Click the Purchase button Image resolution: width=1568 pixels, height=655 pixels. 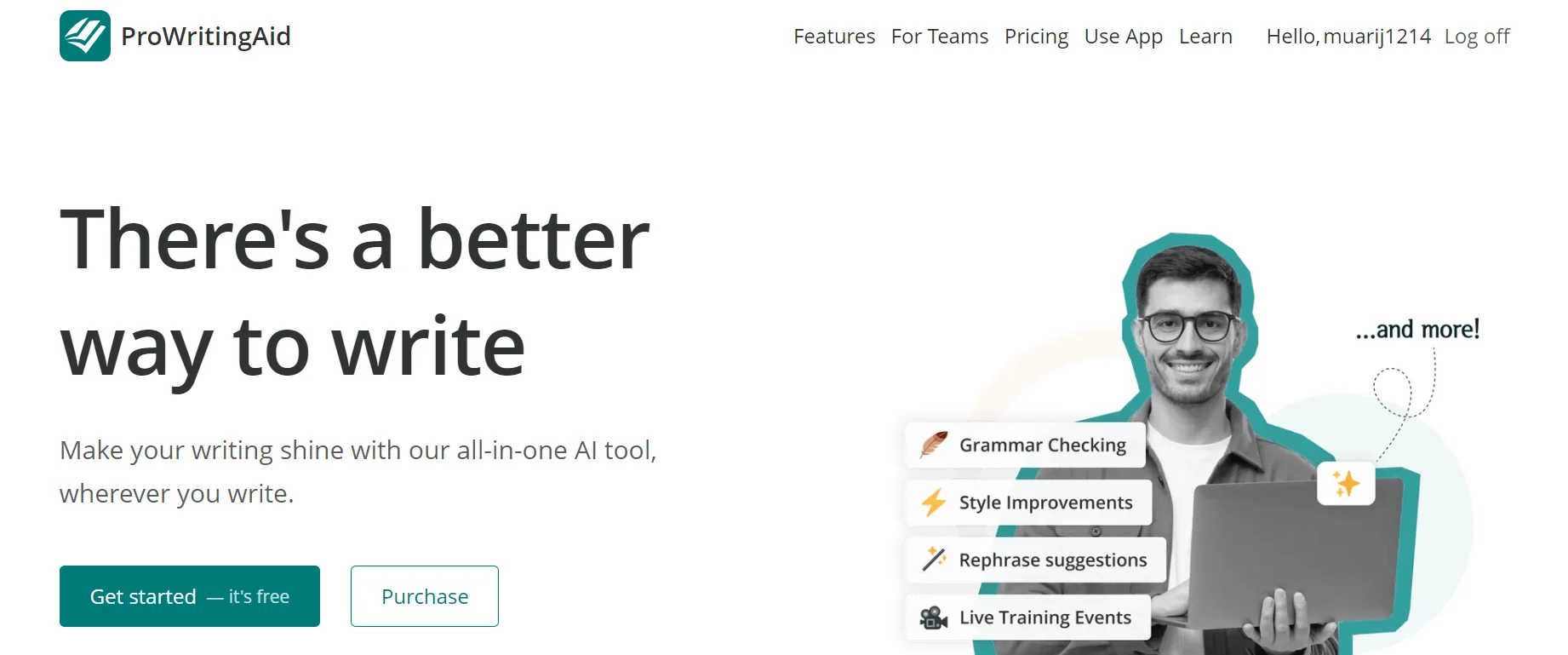[425, 596]
